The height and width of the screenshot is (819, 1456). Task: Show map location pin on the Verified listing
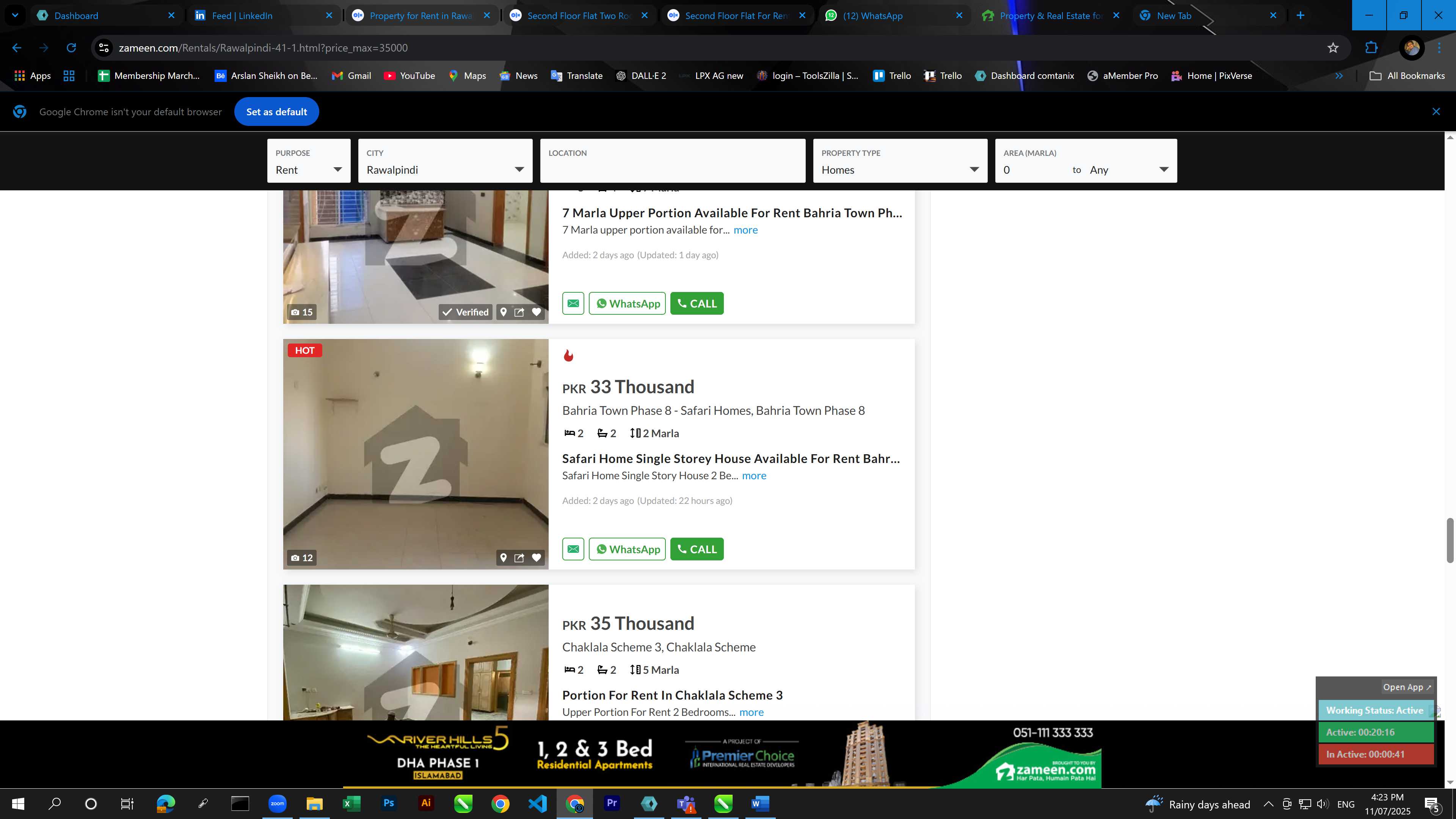503,312
